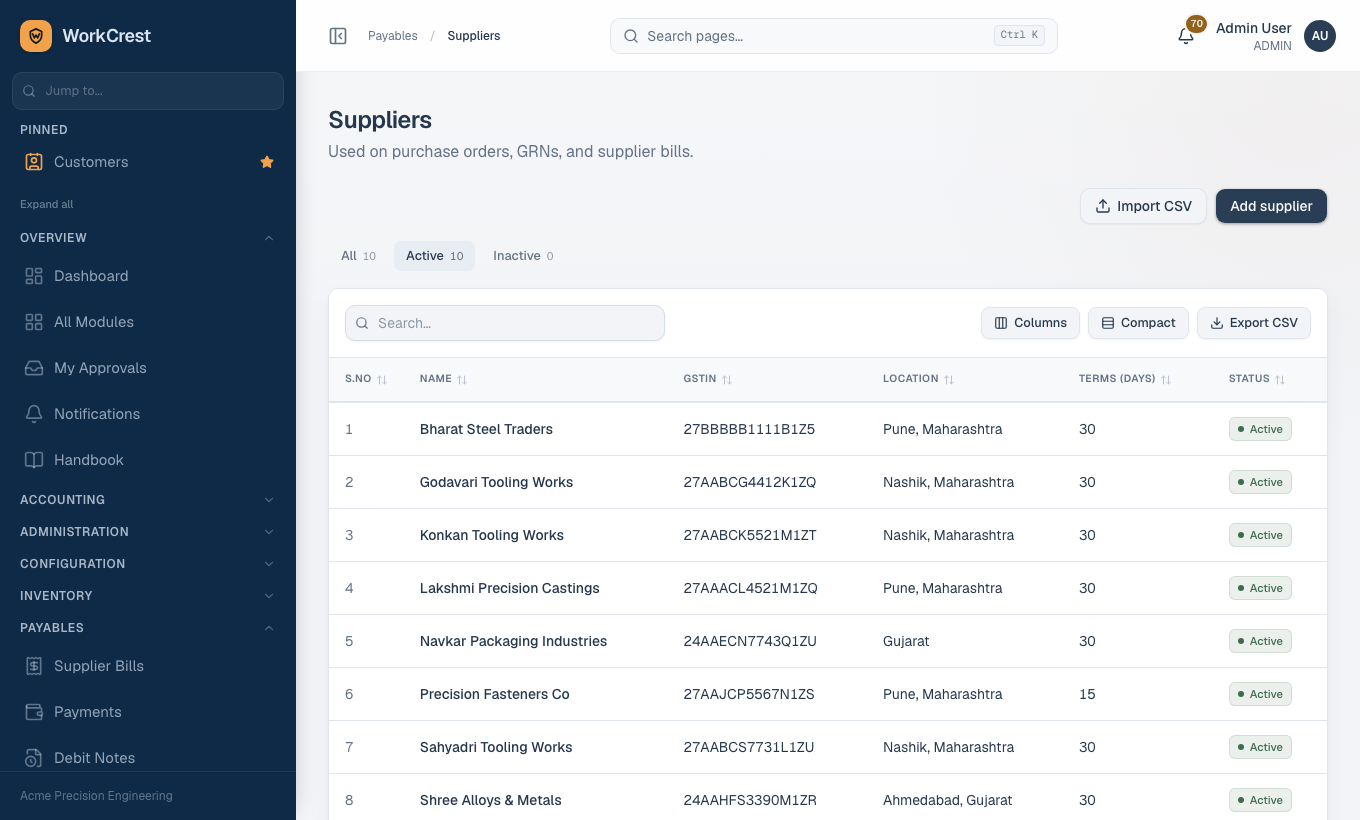Sort by TERMS (DAYS) column arrows
Viewport: 1360px width, 820px height.
point(1166,380)
